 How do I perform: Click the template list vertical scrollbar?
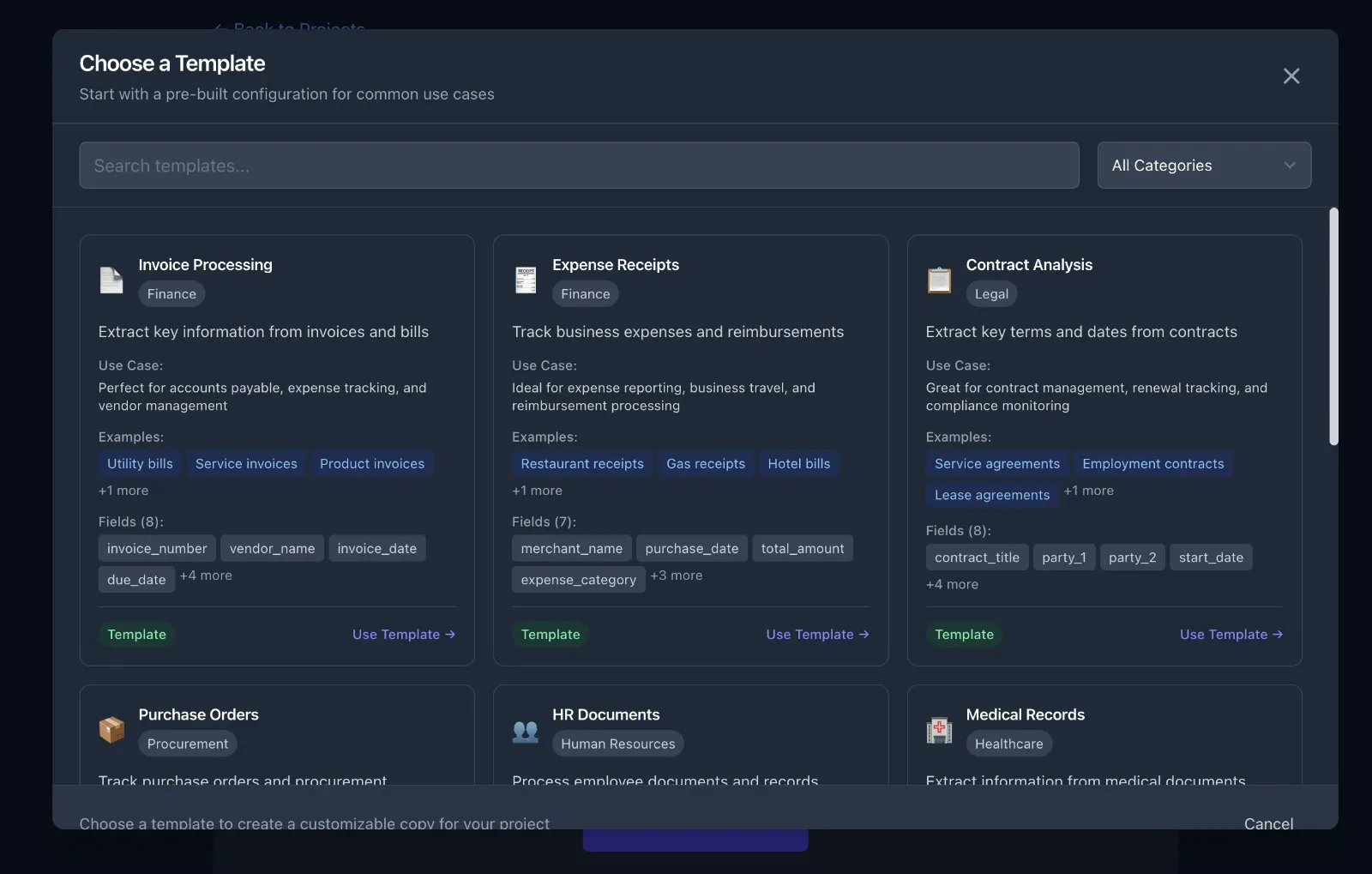click(1333, 327)
